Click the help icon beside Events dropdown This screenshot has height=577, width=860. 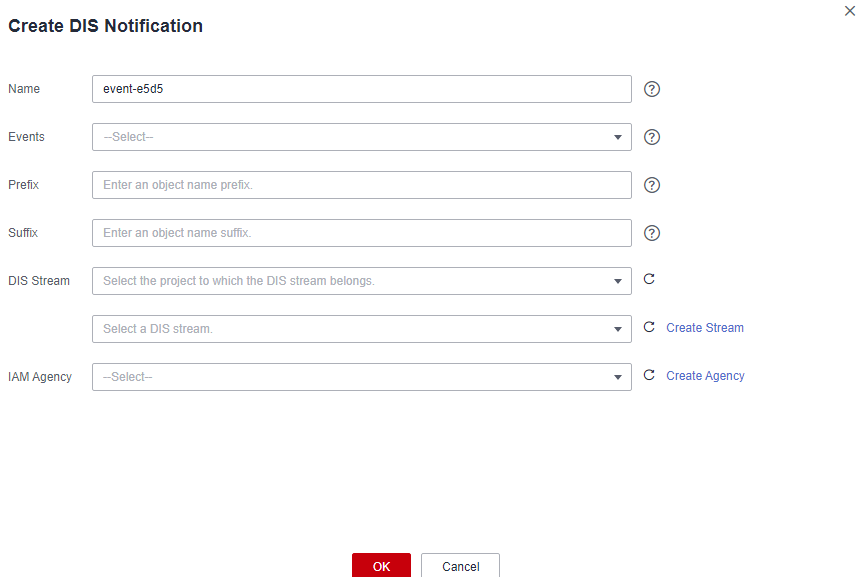652,137
